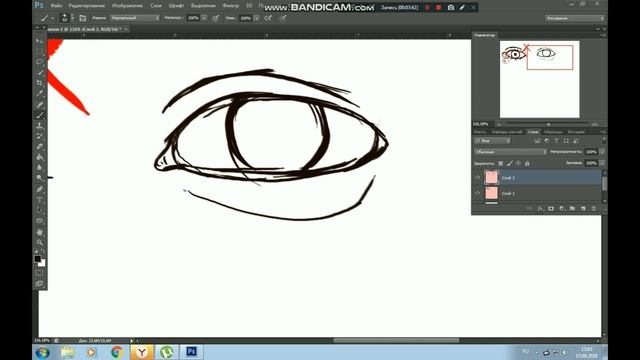Screen dimensions: 640x360
Task: Open the brush blend mode dropdown
Action: [135, 18]
